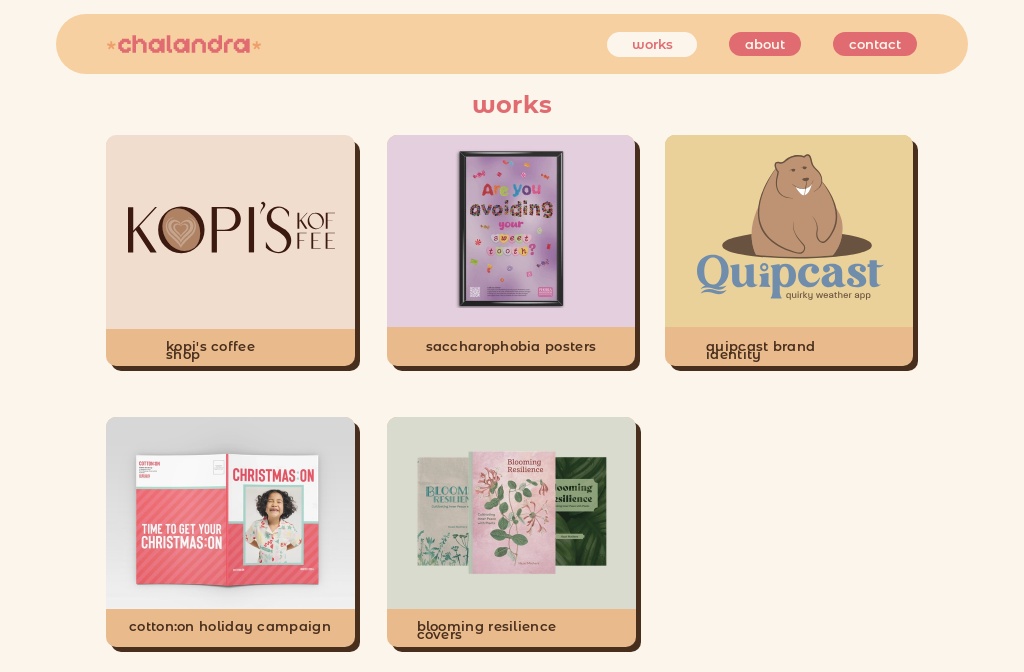Click the left star beside chalandra logo
This screenshot has height=672, width=1024.
click(x=111, y=45)
